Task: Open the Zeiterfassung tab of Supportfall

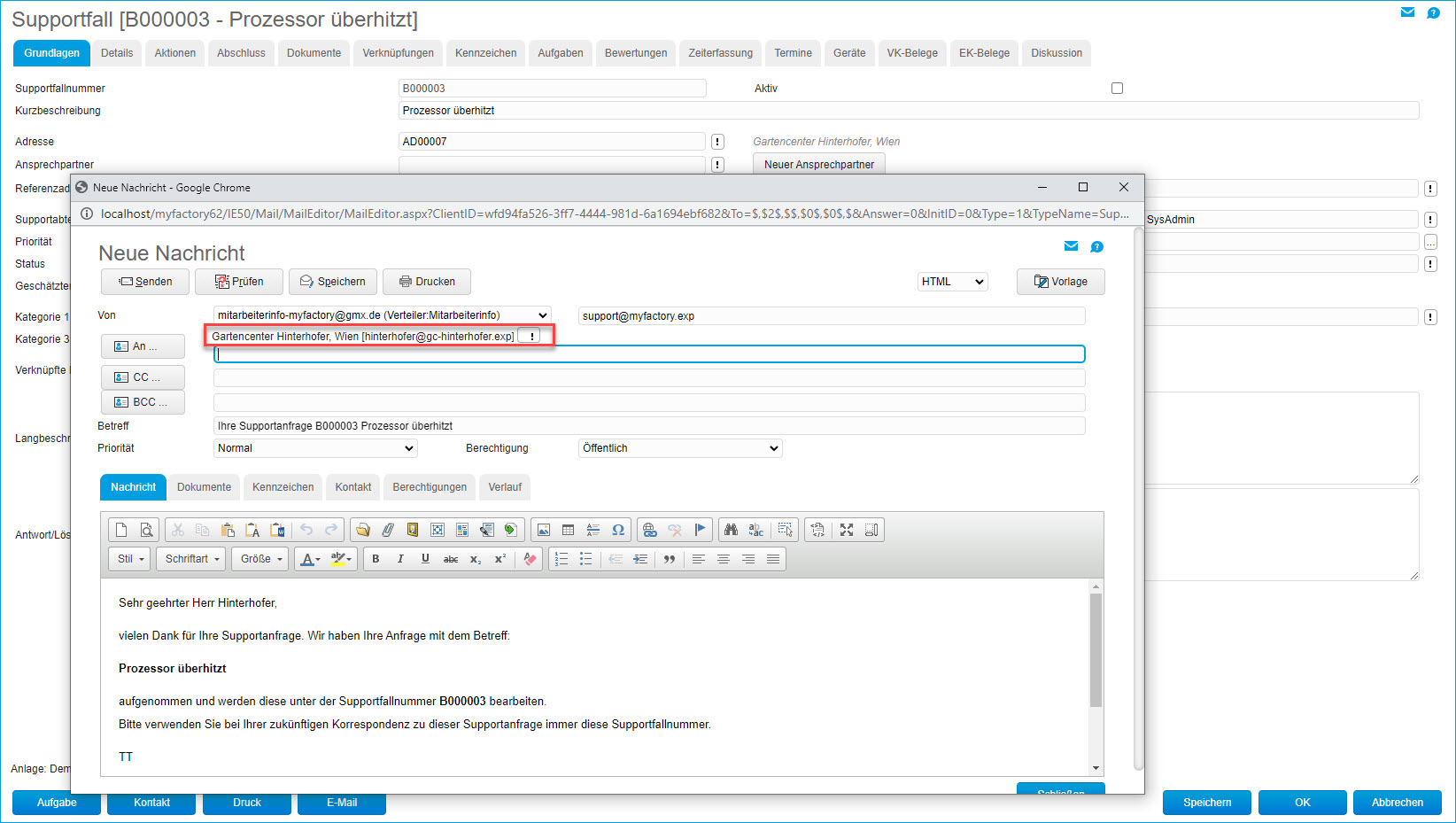Action: tap(720, 53)
